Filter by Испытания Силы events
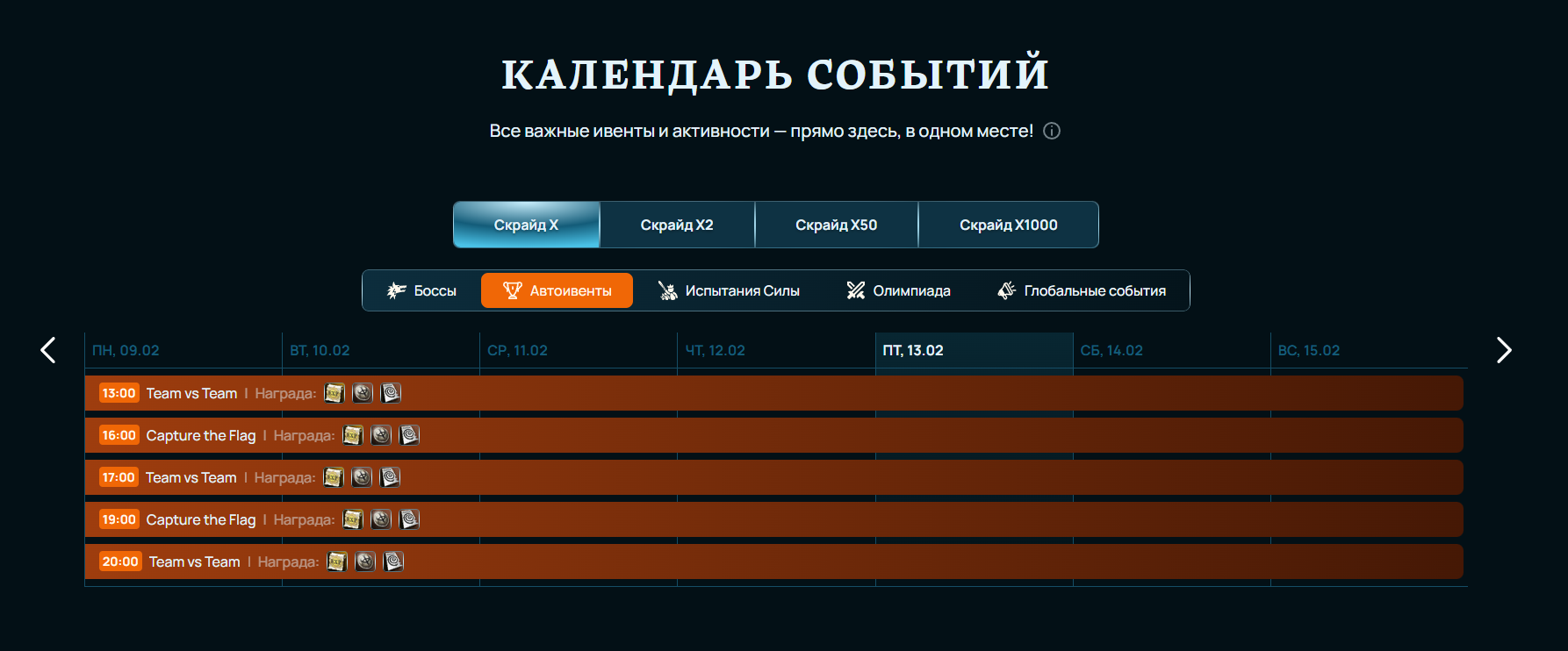The image size is (1568, 651). pyautogui.click(x=729, y=290)
